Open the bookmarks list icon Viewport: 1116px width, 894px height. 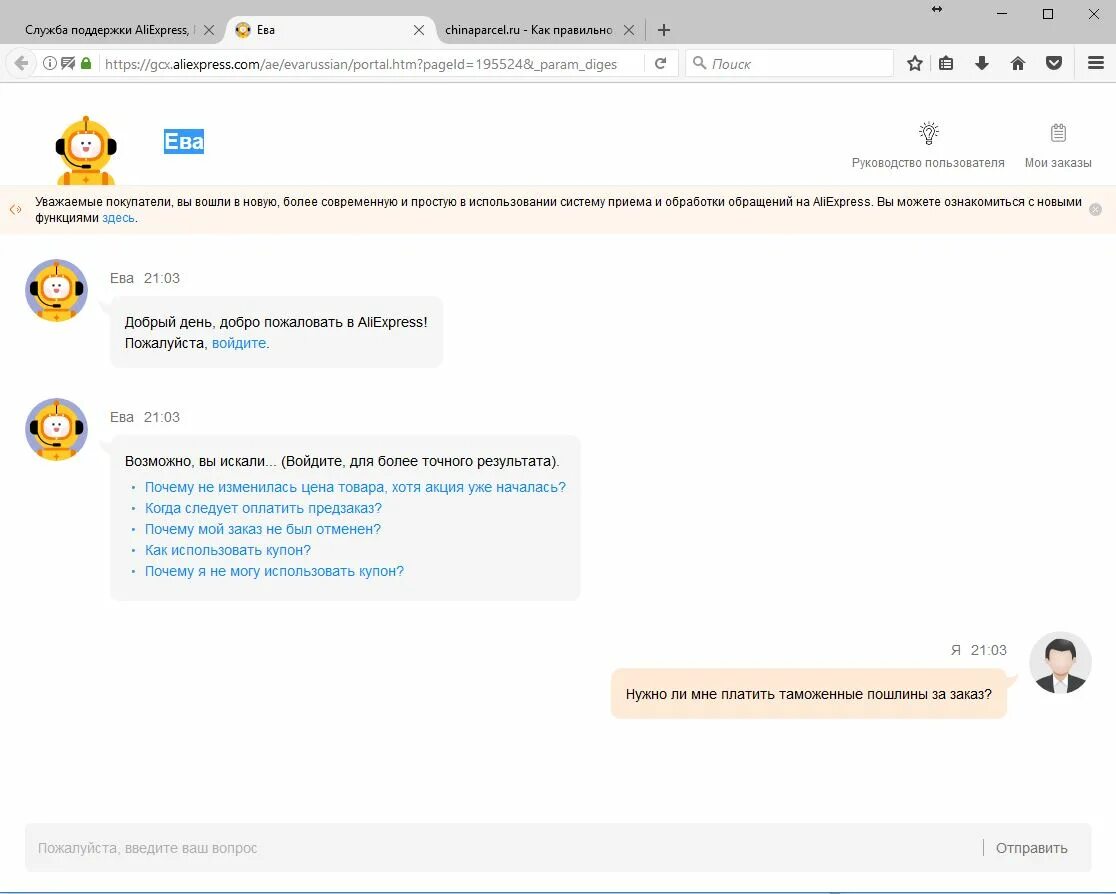(x=946, y=63)
